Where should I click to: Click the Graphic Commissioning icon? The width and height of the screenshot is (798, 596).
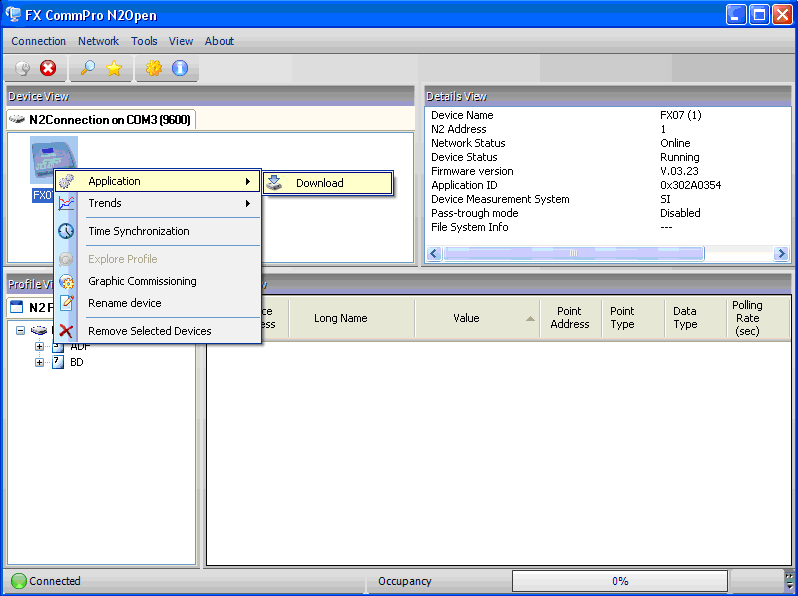pyautogui.click(x=66, y=281)
